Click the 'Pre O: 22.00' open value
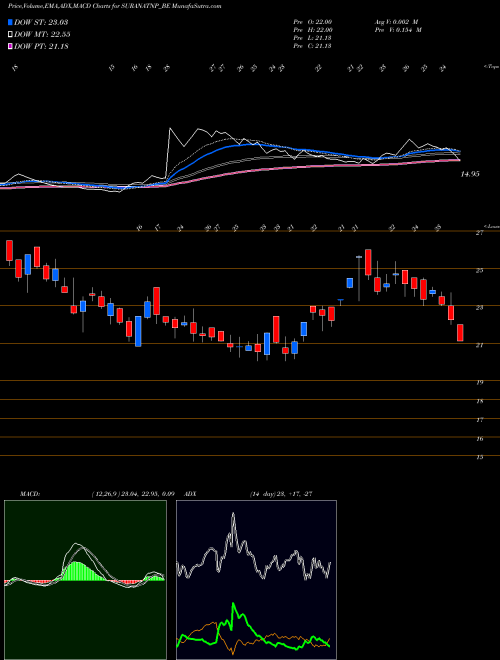500x660 pixels. pos(314,22)
